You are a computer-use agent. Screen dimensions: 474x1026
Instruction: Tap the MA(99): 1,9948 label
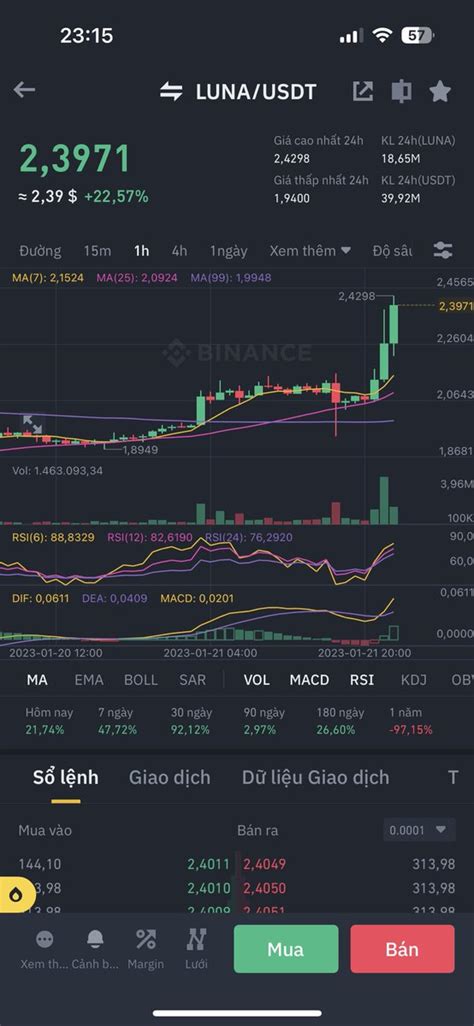click(231, 277)
